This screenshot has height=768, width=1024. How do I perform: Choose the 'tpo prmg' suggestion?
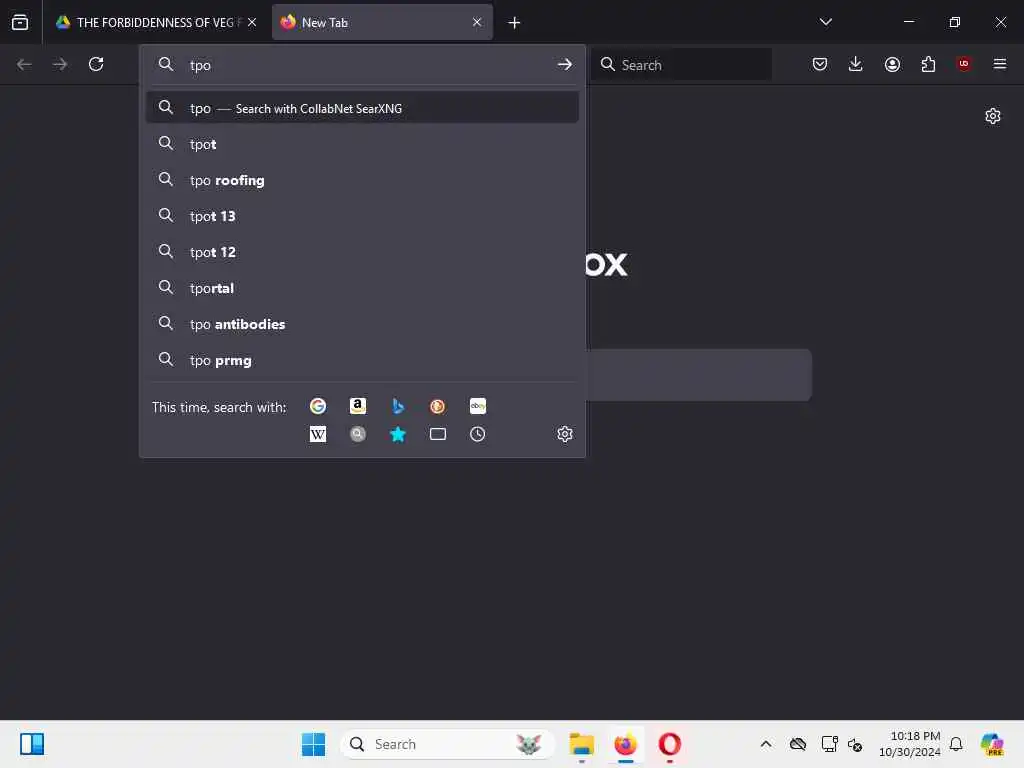coord(362,360)
